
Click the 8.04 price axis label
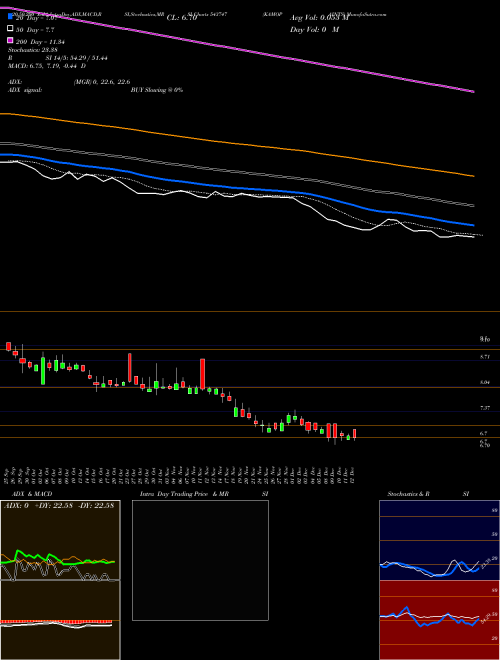[485, 382]
